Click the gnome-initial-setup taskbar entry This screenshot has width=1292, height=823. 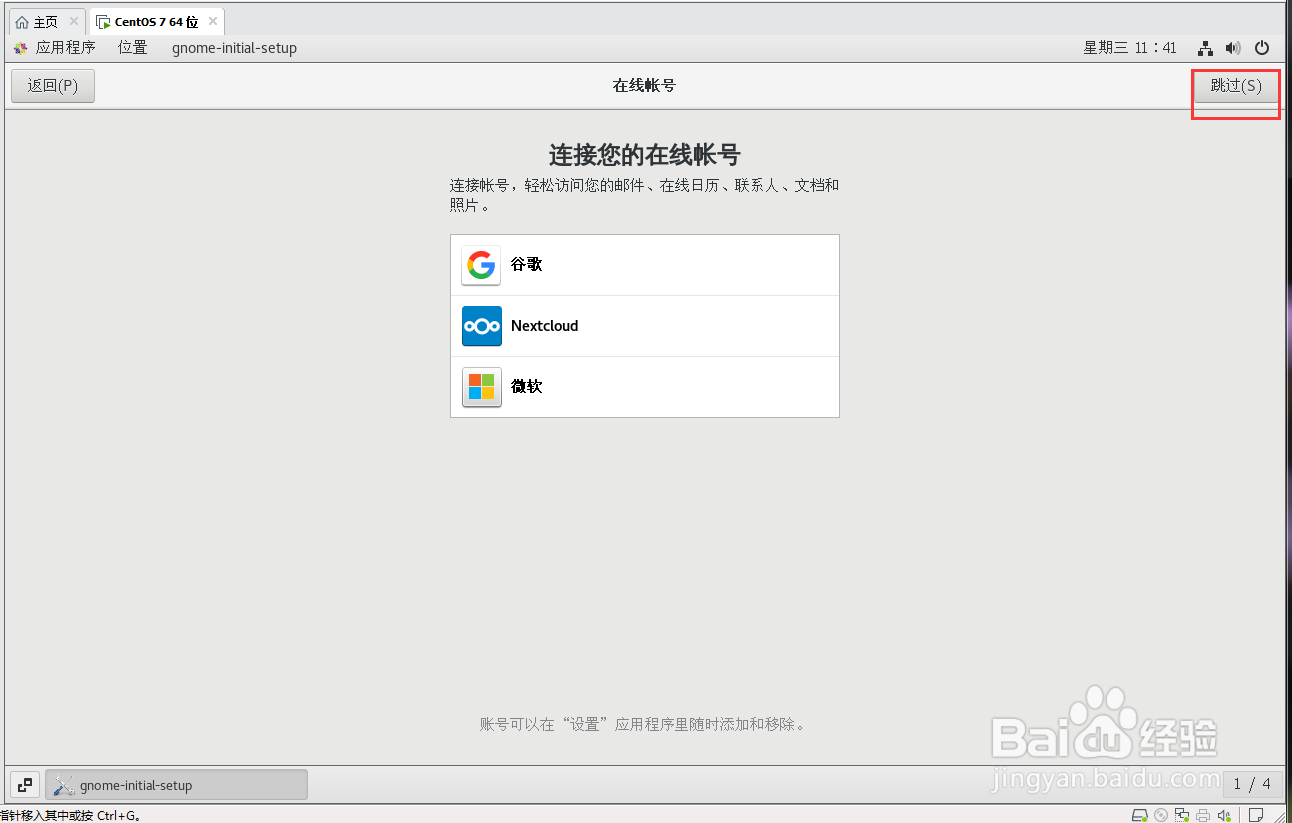tap(176, 784)
